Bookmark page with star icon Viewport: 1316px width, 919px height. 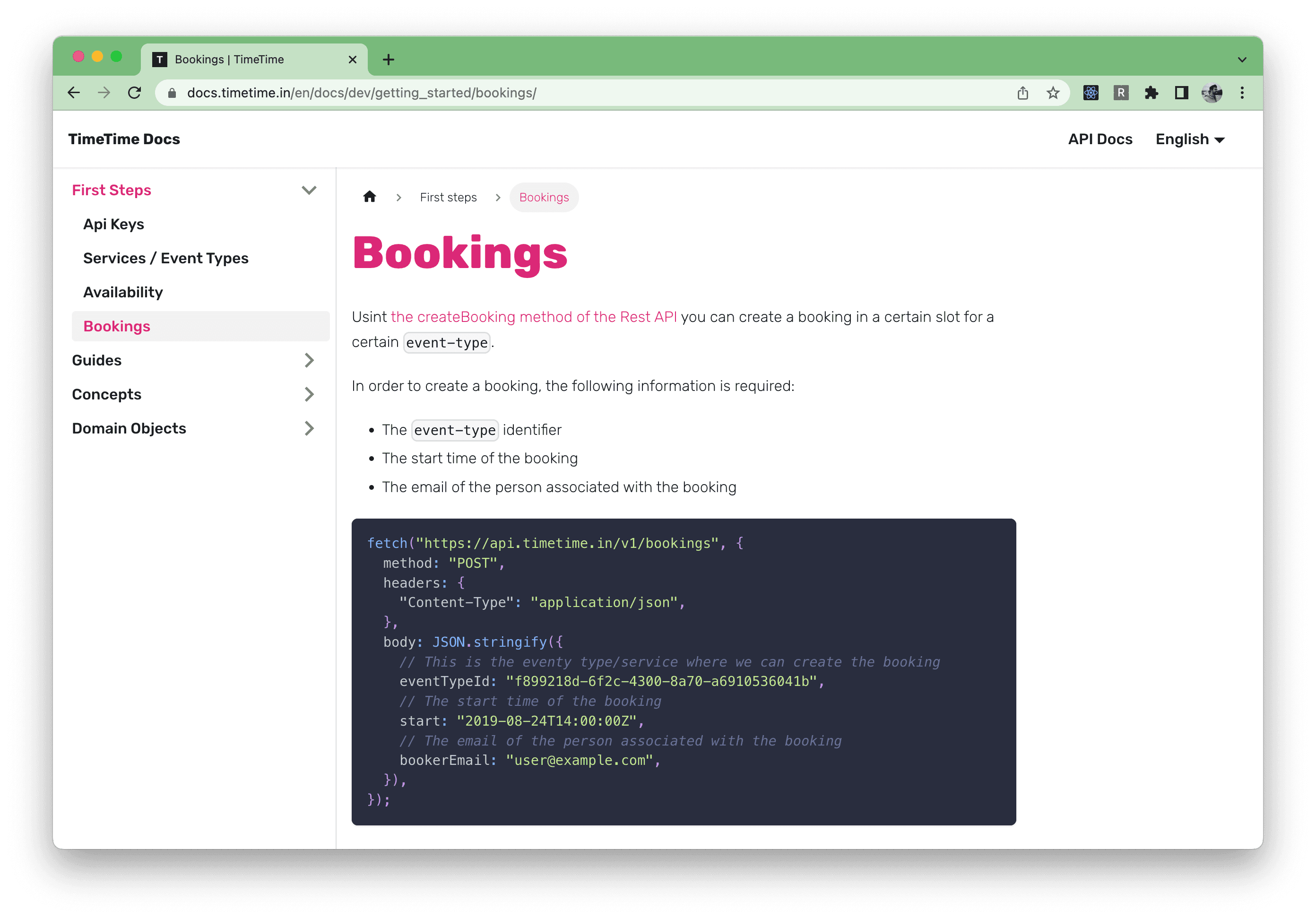coord(1052,93)
